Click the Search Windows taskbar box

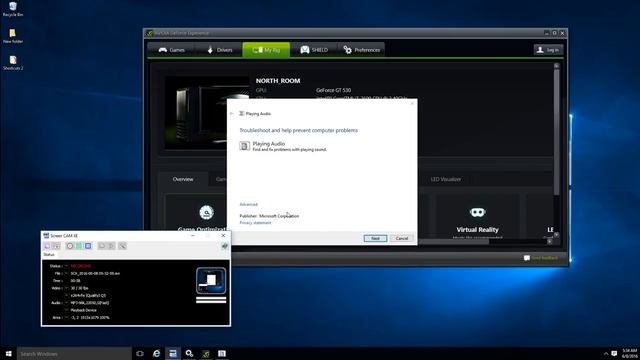point(74,353)
